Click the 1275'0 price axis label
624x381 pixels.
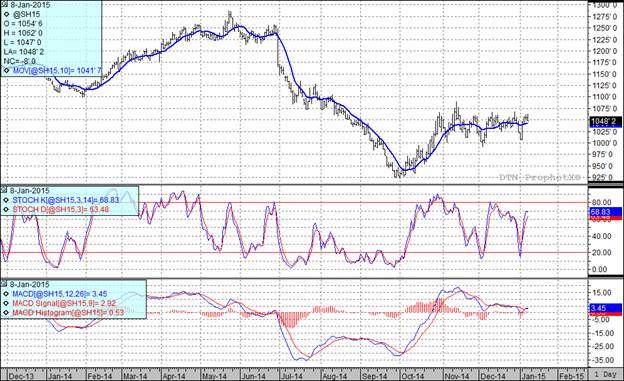click(x=605, y=16)
